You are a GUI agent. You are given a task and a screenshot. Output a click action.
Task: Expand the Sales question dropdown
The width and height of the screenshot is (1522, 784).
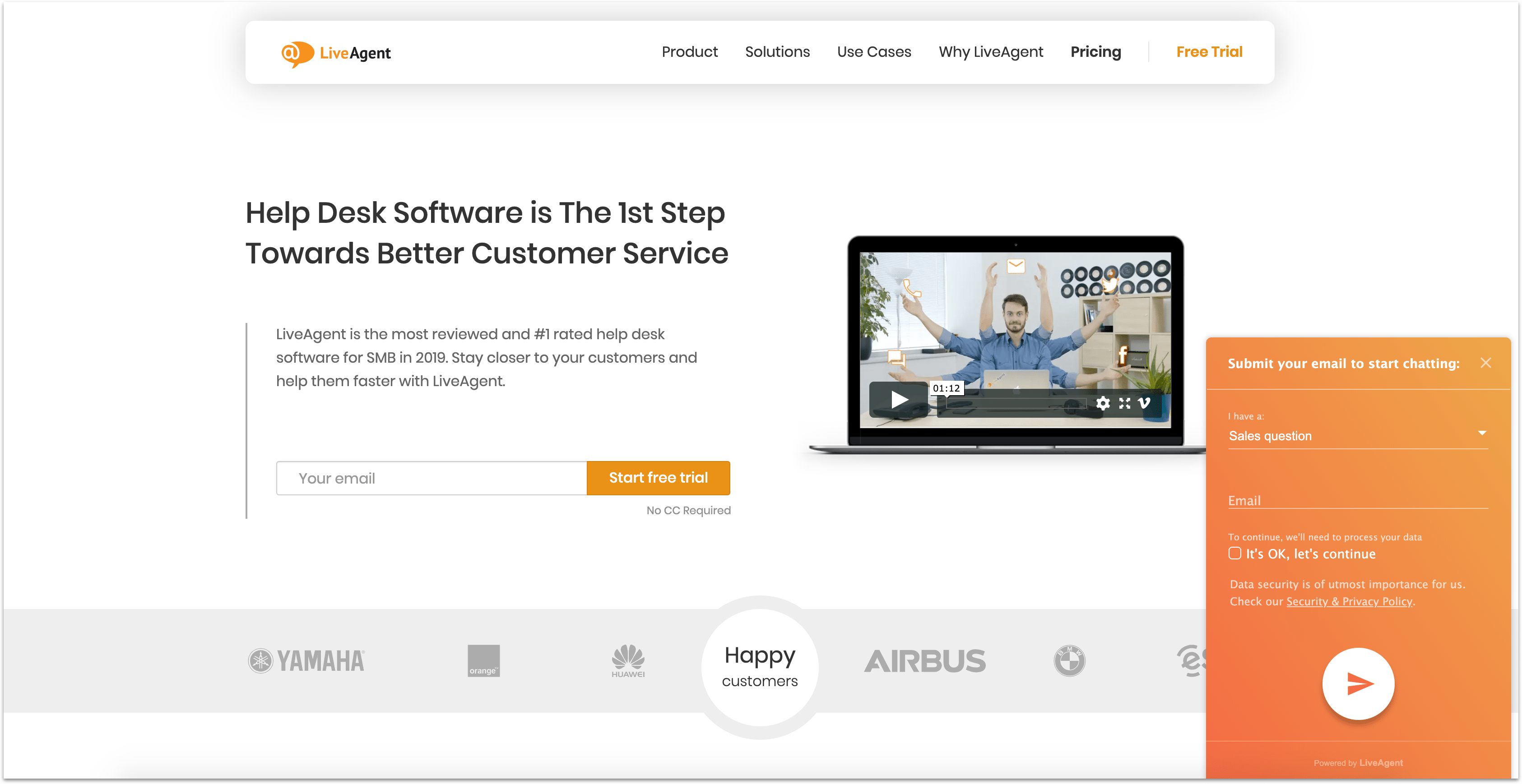(1358, 436)
